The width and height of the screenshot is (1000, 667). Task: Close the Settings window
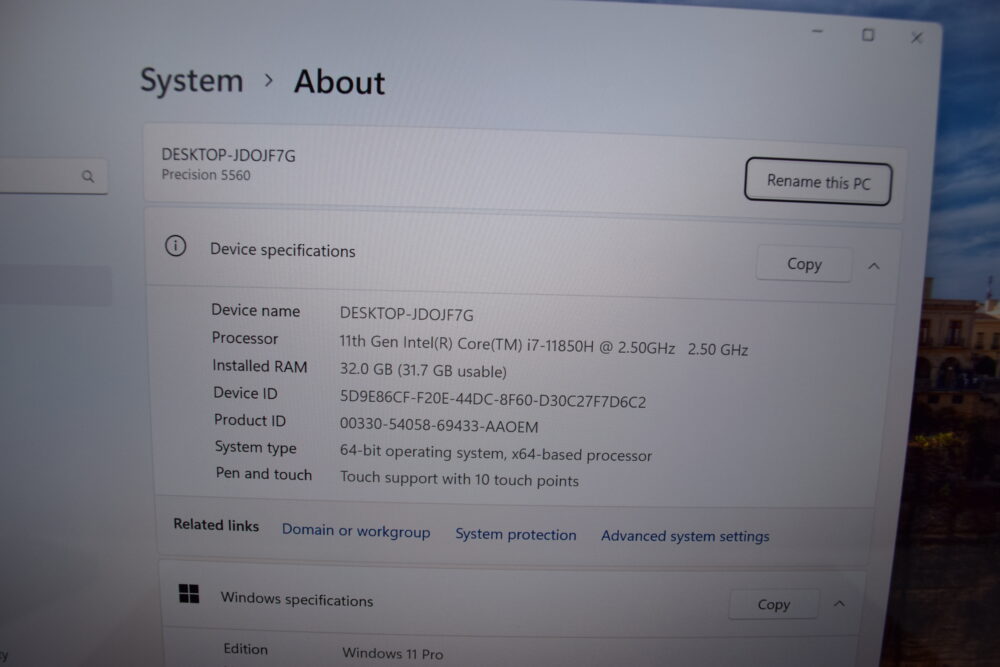click(x=916, y=38)
